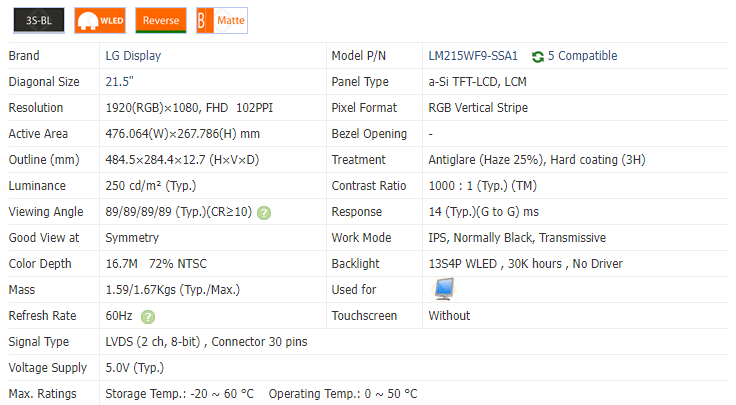Click the Contrast Ratio label

pyautogui.click(x=369, y=186)
